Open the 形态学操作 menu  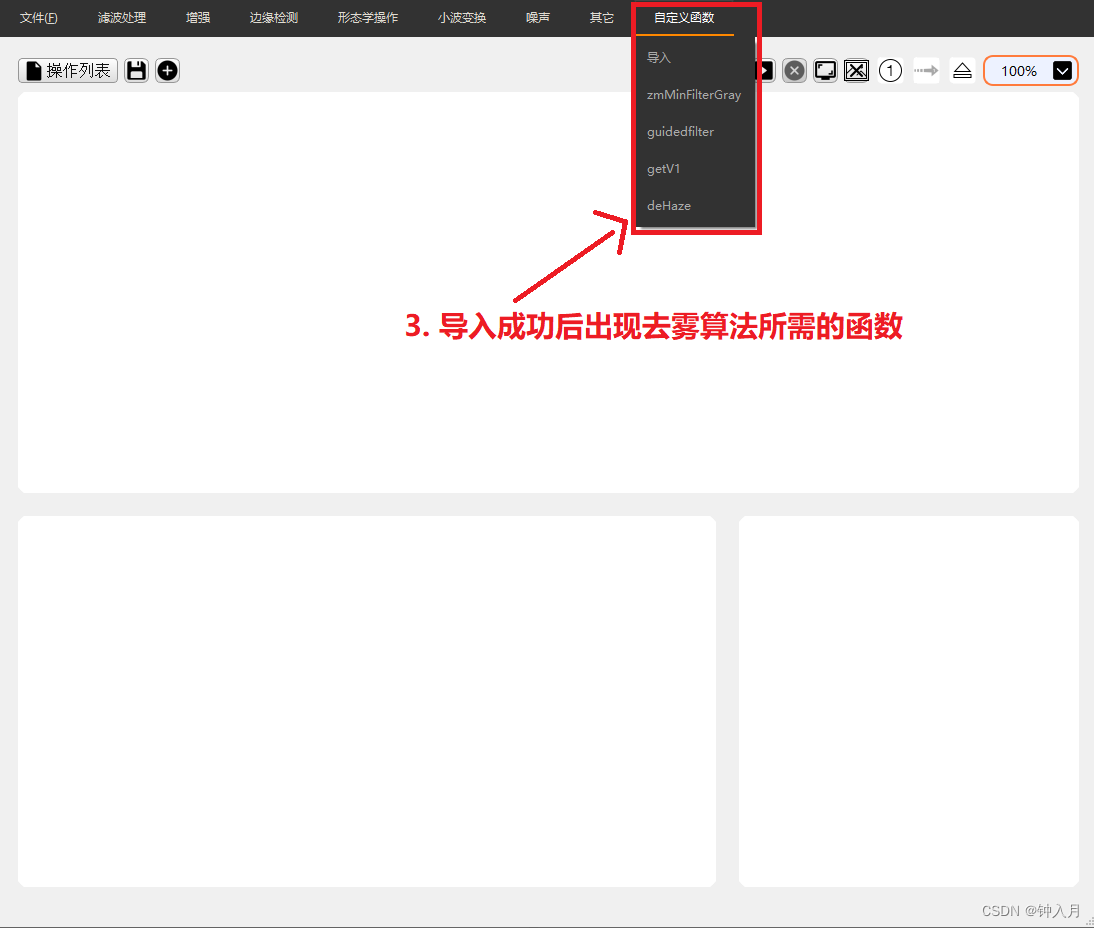pyautogui.click(x=368, y=17)
